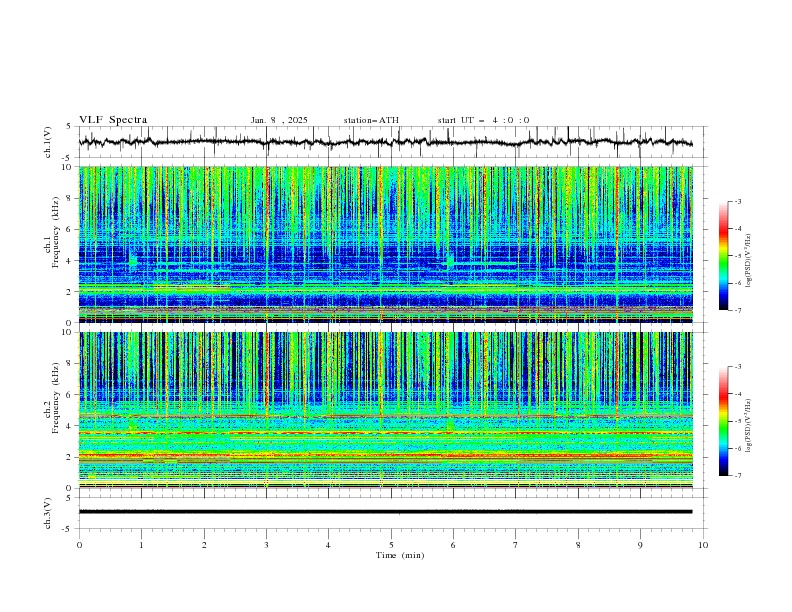Click the "-7" label on lower colorbar
The image size is (792, 612).
pos(737,476)
